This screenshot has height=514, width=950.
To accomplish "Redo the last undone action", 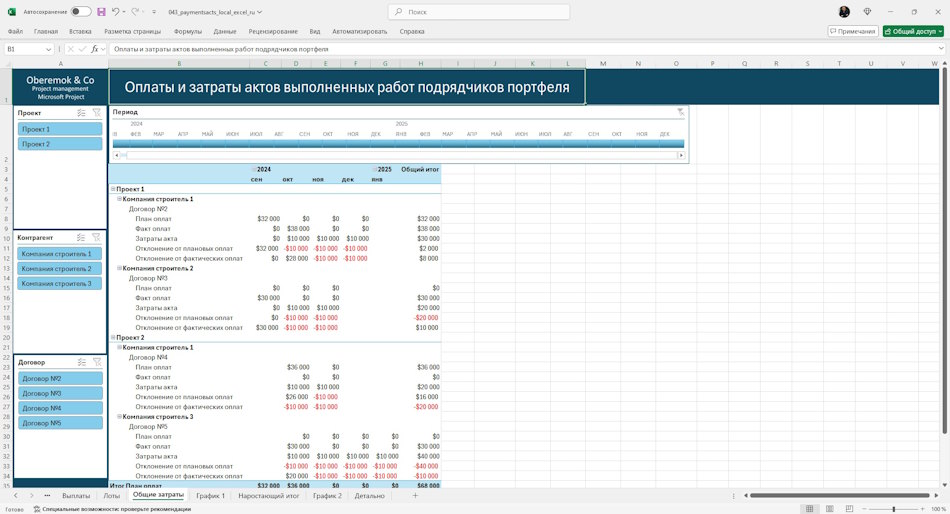I will [135, 12].
